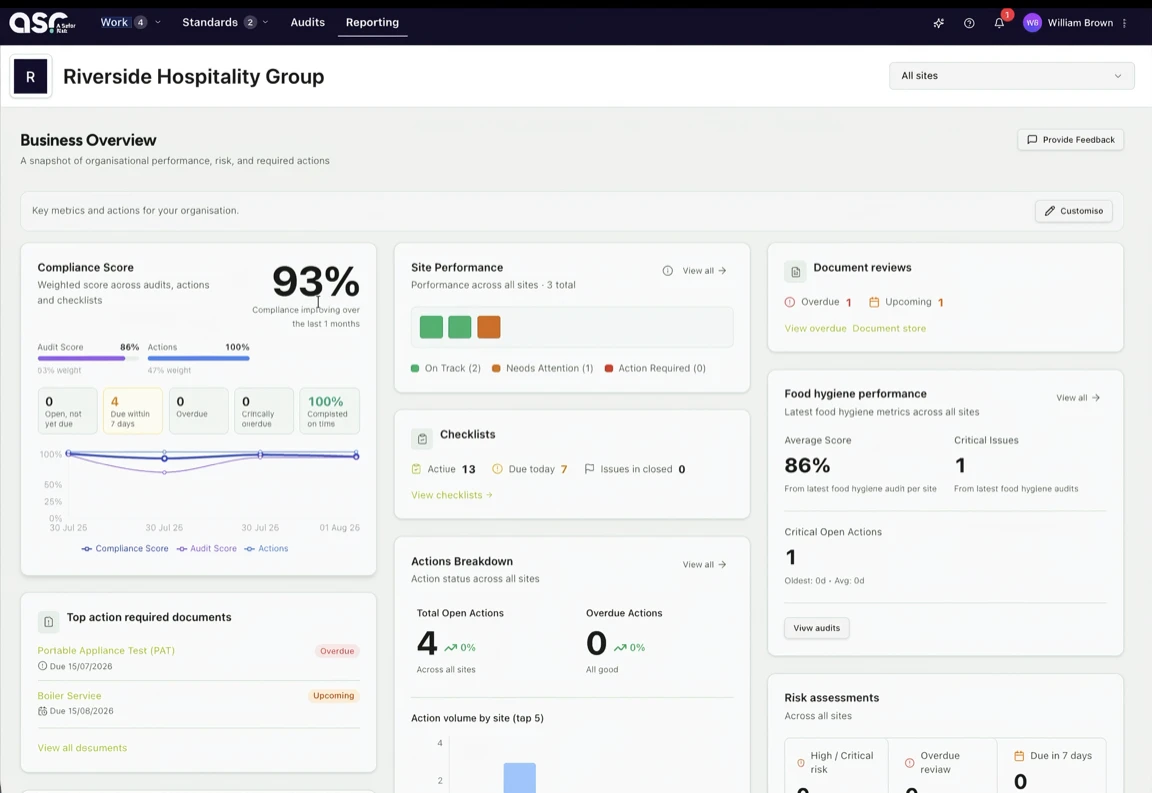Click the Overdue review icon

(910, 762)
